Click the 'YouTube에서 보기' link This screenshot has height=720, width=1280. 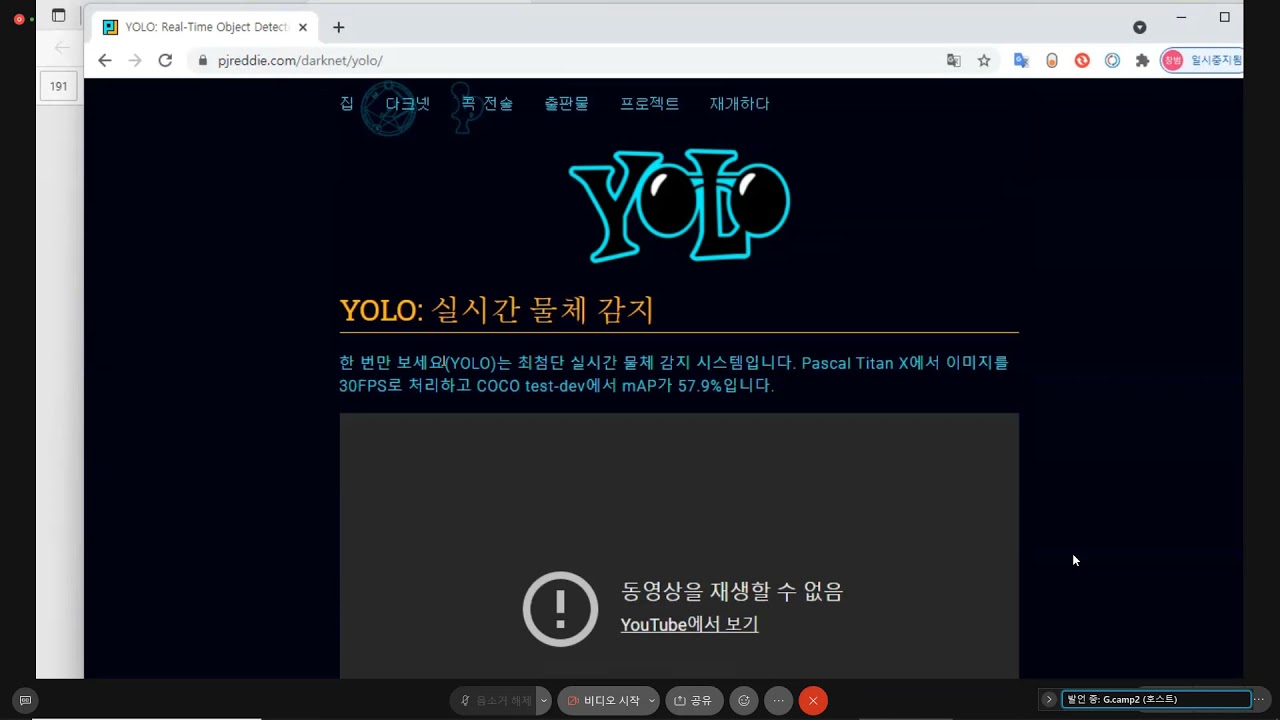(x=689, y=624)
